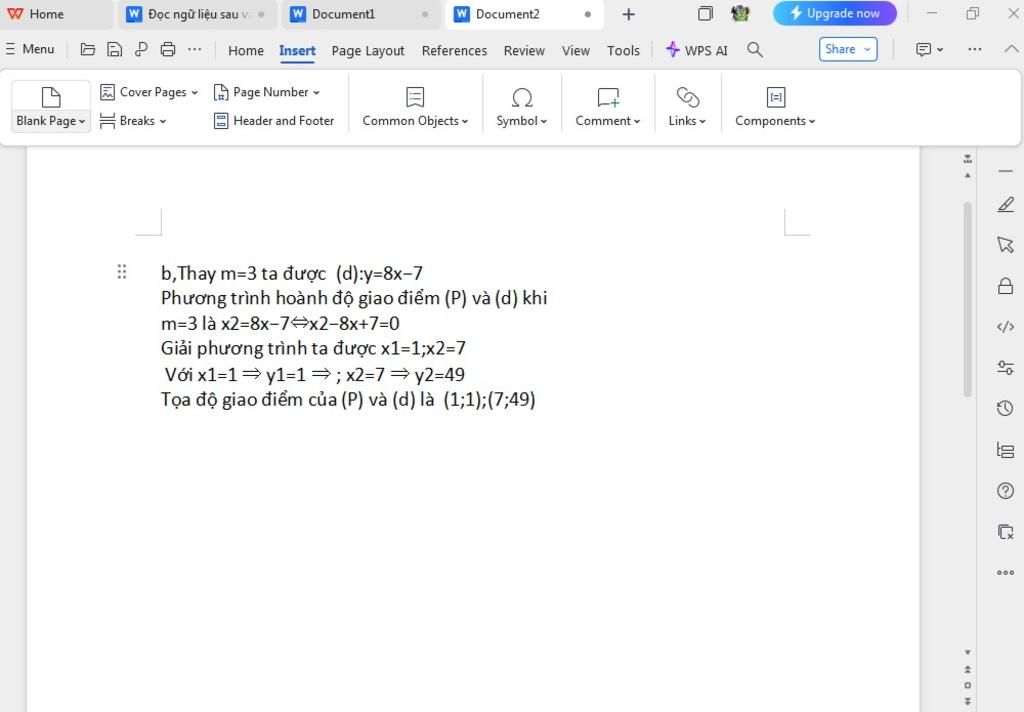Viewport: 1024px width, 712px height.
Task: Click the Open folder icon
Action: (x=88, y=49)
